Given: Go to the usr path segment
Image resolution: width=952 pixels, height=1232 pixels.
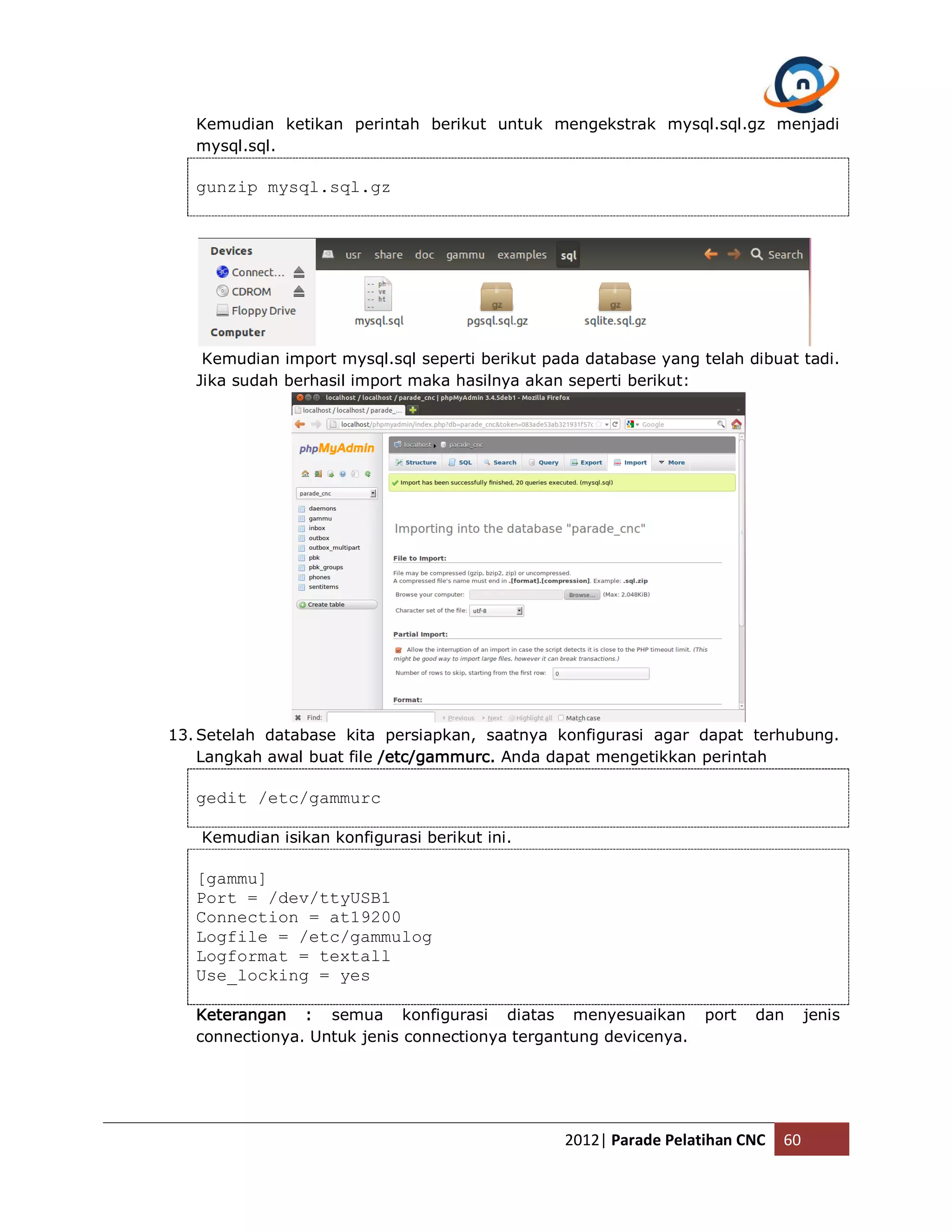Looking at the screenshot, I should coord(353,255).
